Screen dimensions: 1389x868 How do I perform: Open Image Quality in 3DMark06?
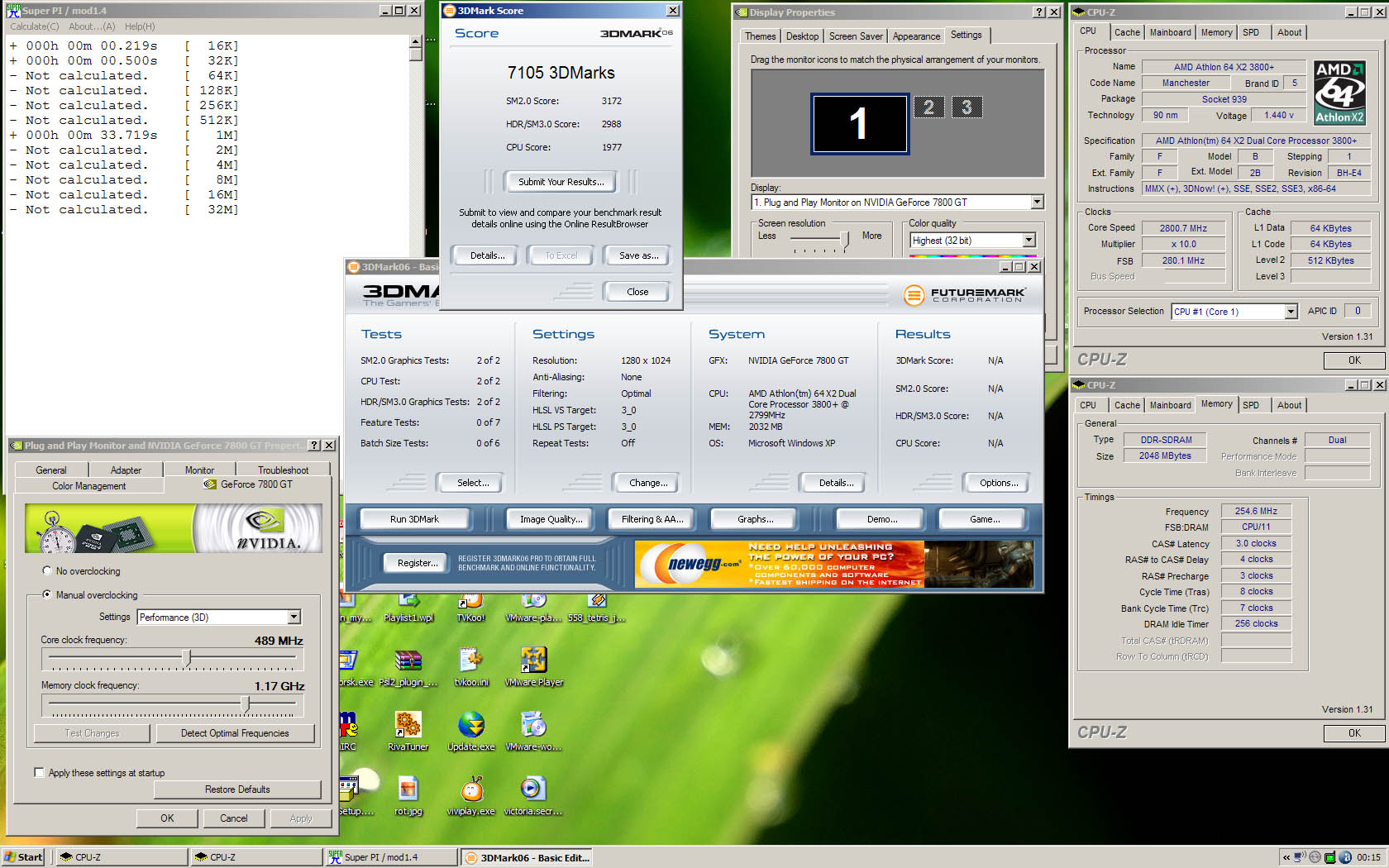click(551, 519)
